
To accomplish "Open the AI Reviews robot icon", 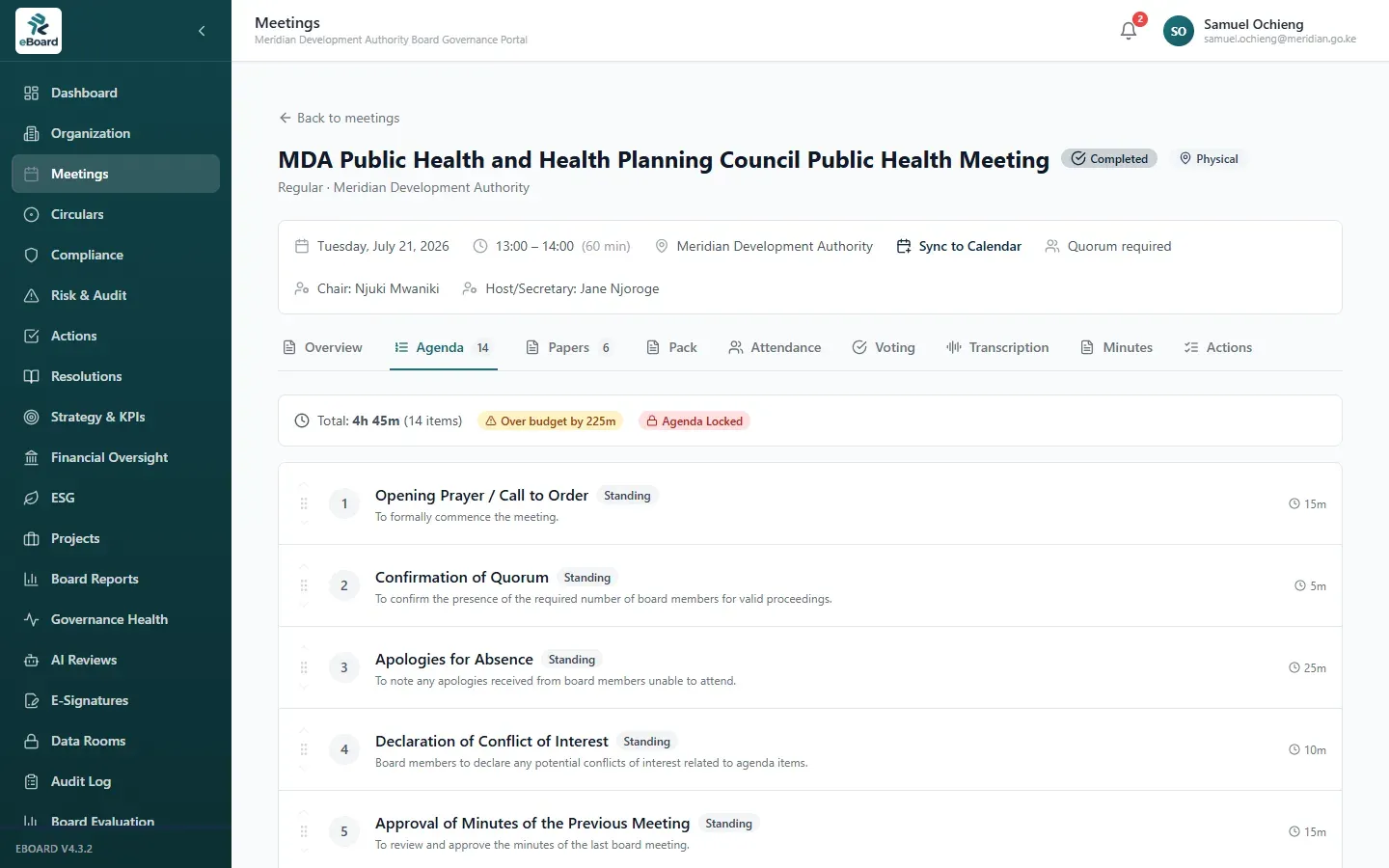I will click(x=32, y=660).
